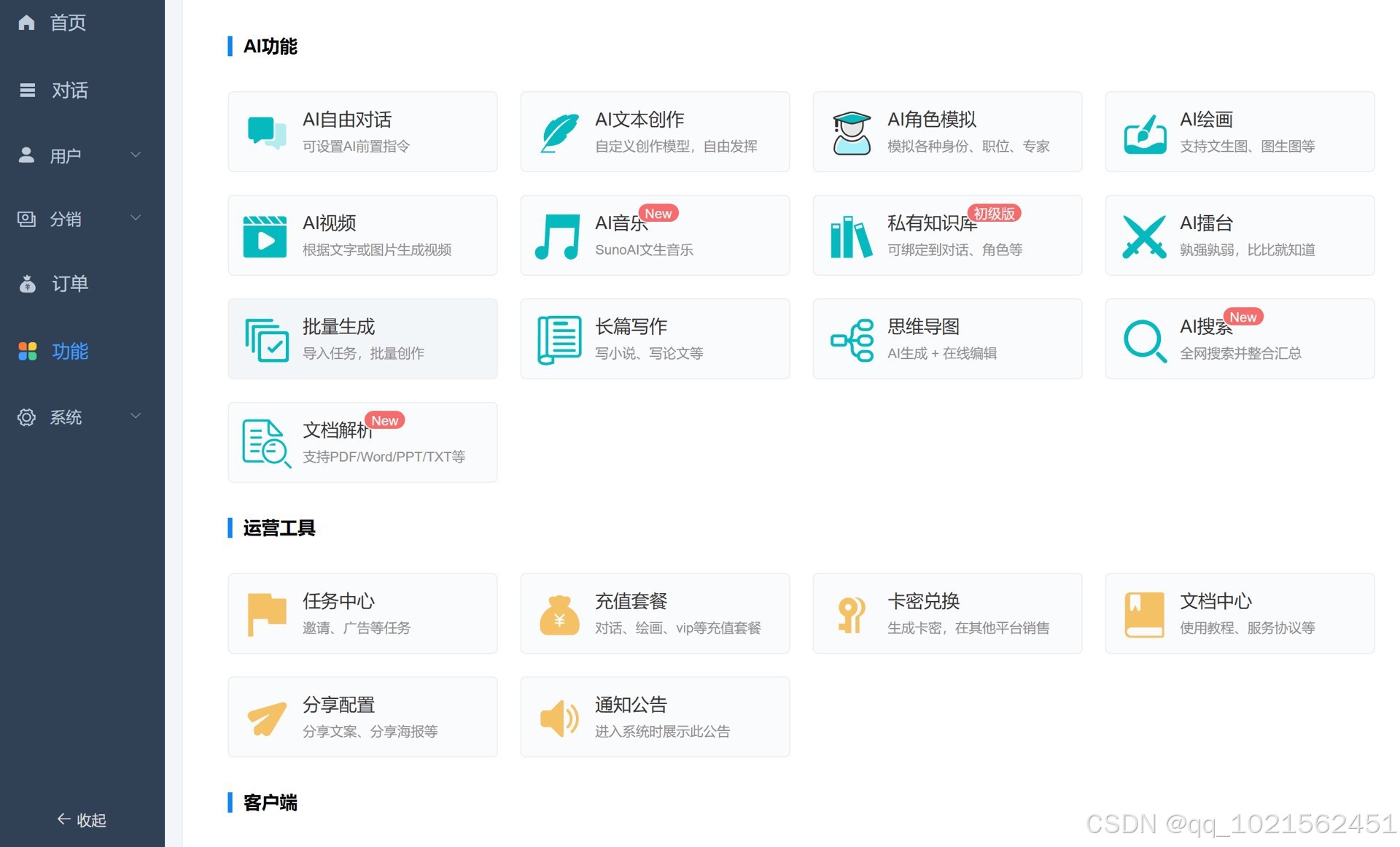This screenshot has width=1400, height=847.
Task: Go to 首页 in sidebar
Action: pos(67,23)
